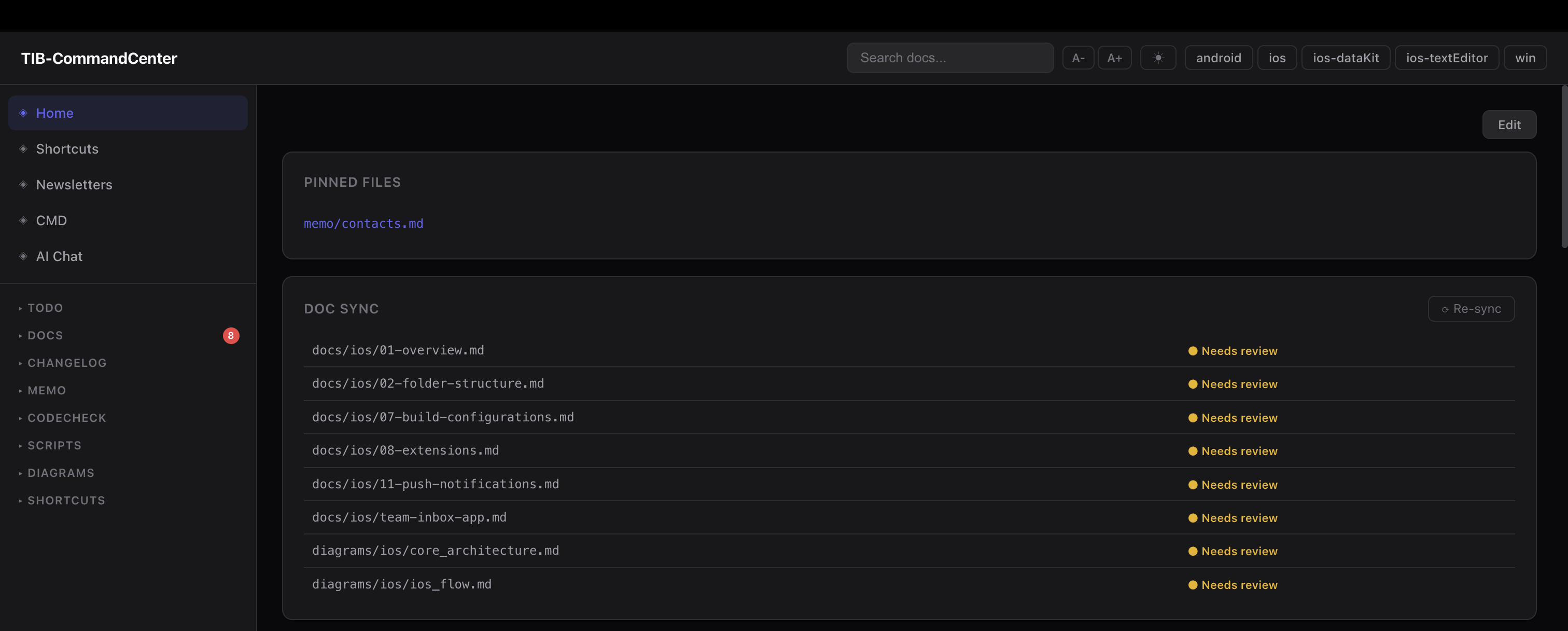1568x631 pixels.
Task: Toggle the theme with the sun icon
Action: point(1158,57)
